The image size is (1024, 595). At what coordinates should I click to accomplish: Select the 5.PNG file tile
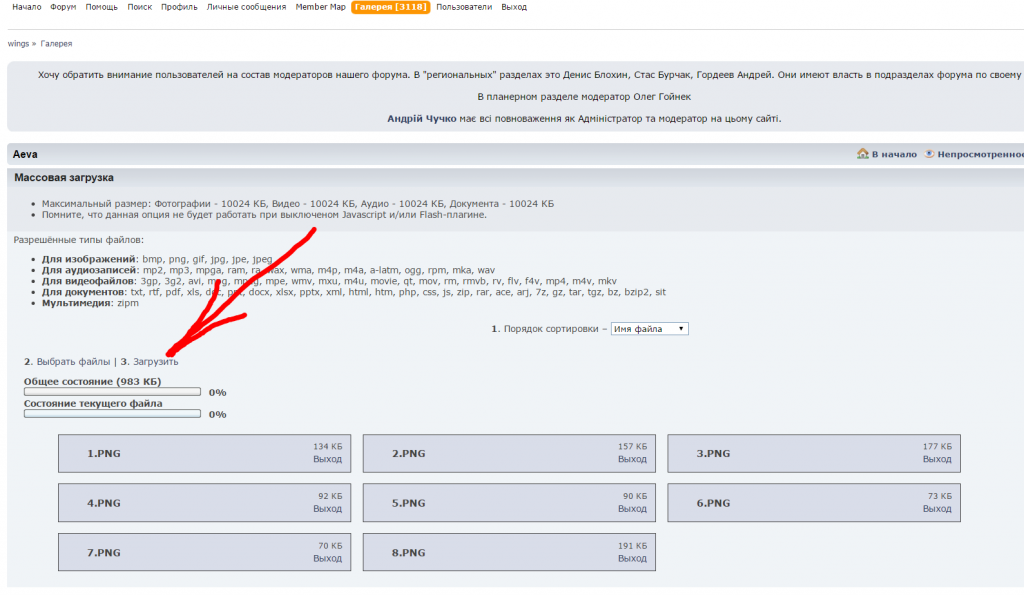click(508, 503)
